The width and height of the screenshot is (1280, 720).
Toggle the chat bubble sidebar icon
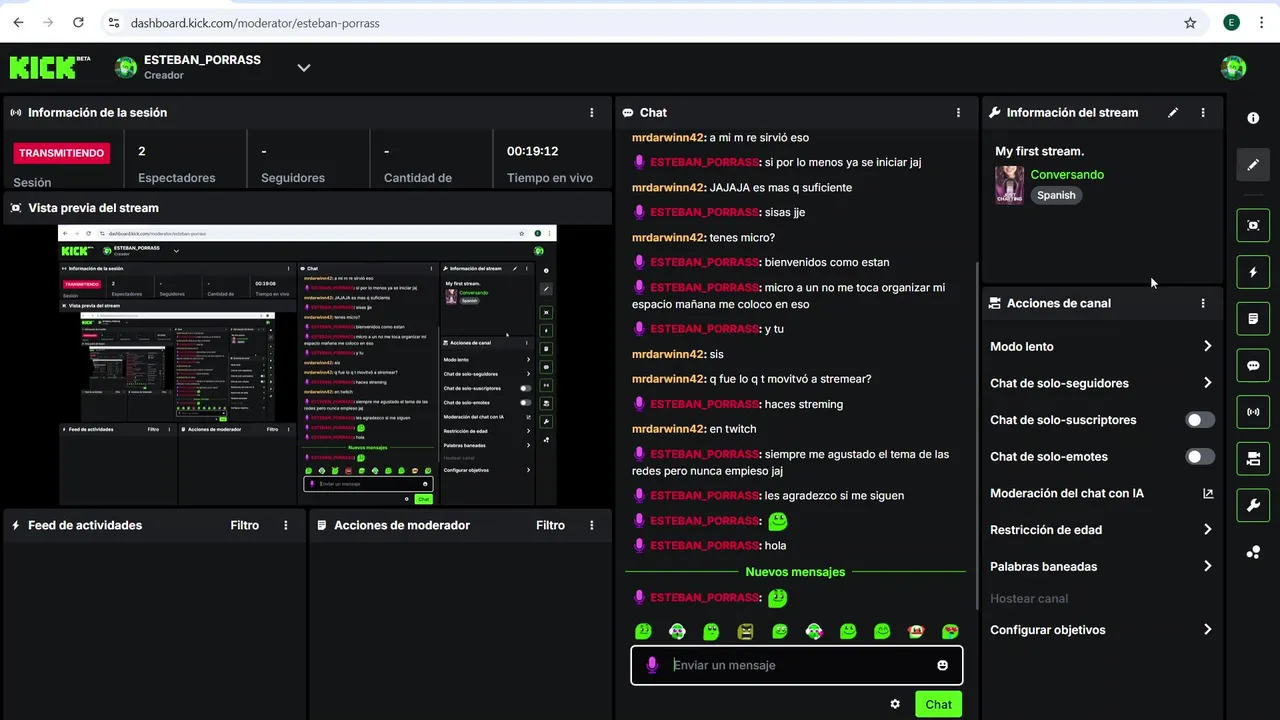[x=1253, y=365]
